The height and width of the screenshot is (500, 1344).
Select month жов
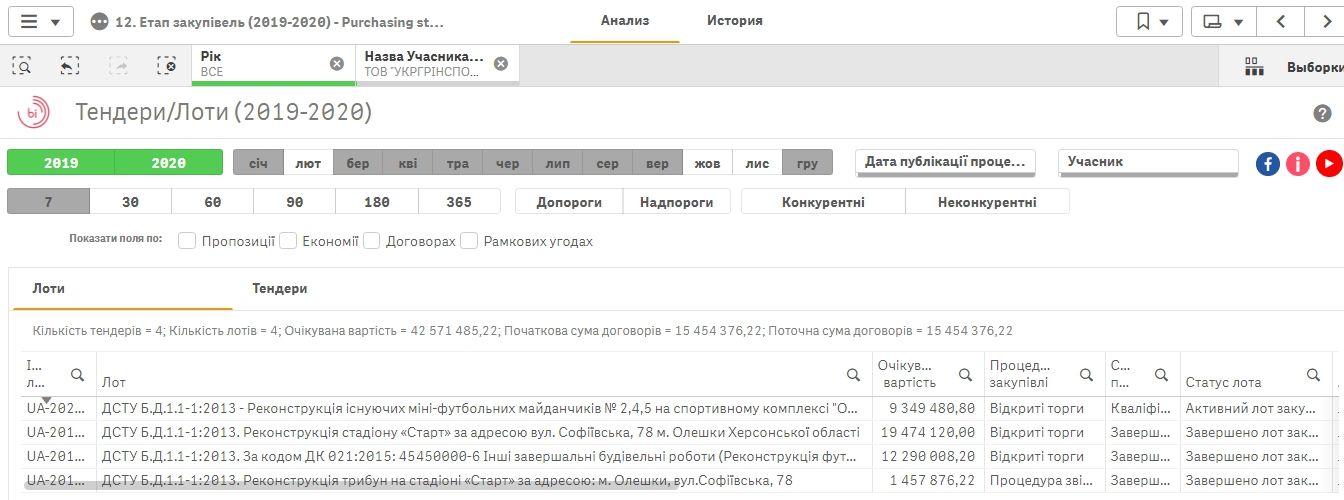click(x=708, y=162)
